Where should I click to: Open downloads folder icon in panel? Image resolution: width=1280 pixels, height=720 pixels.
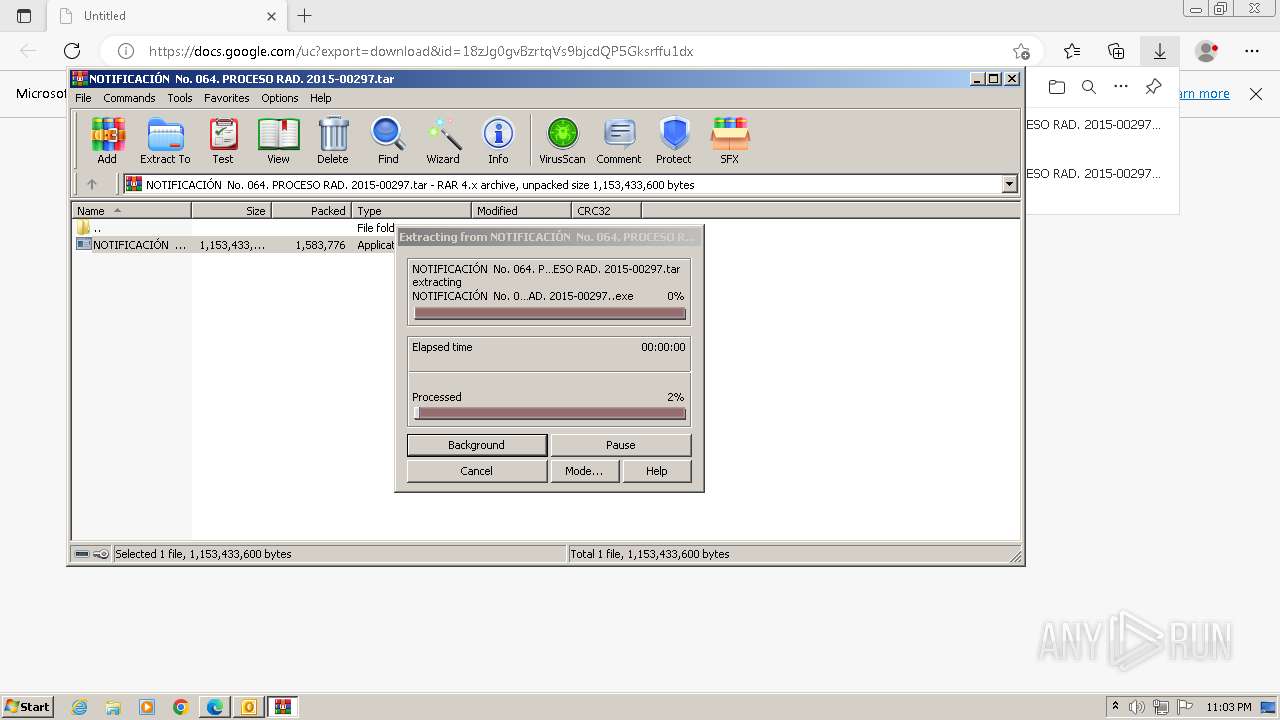(1057, 87)
